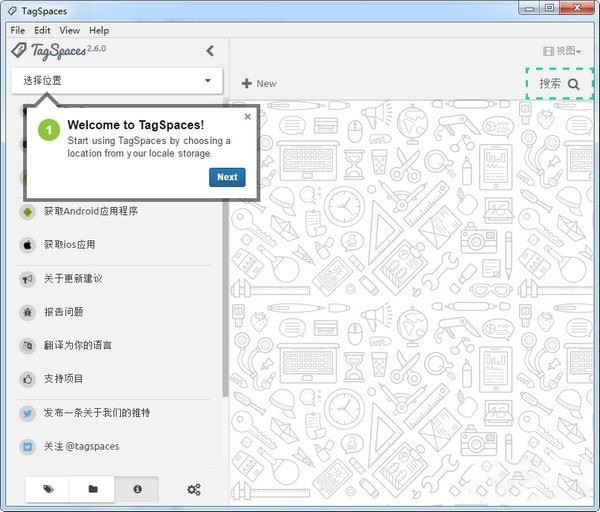The width and height of the screenshot is (600, 512).
Task: Collapse the left panel with the chevron
Action: coord(210,51)
